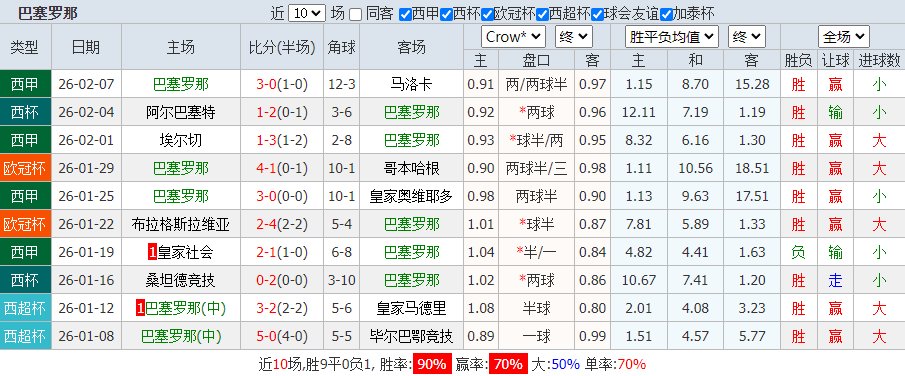The width and height of the screenshot is (905, 376).
Task: Open the 2-4(2-2) score versus 布拉格斯拉维亚
Action: pos(282,224)
